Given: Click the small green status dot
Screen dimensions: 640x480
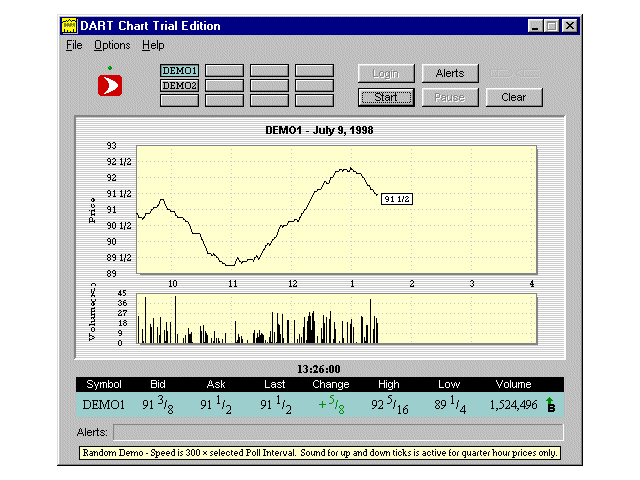Looking at the screenshot, I should pyautogui.click(x=110, y=68).
